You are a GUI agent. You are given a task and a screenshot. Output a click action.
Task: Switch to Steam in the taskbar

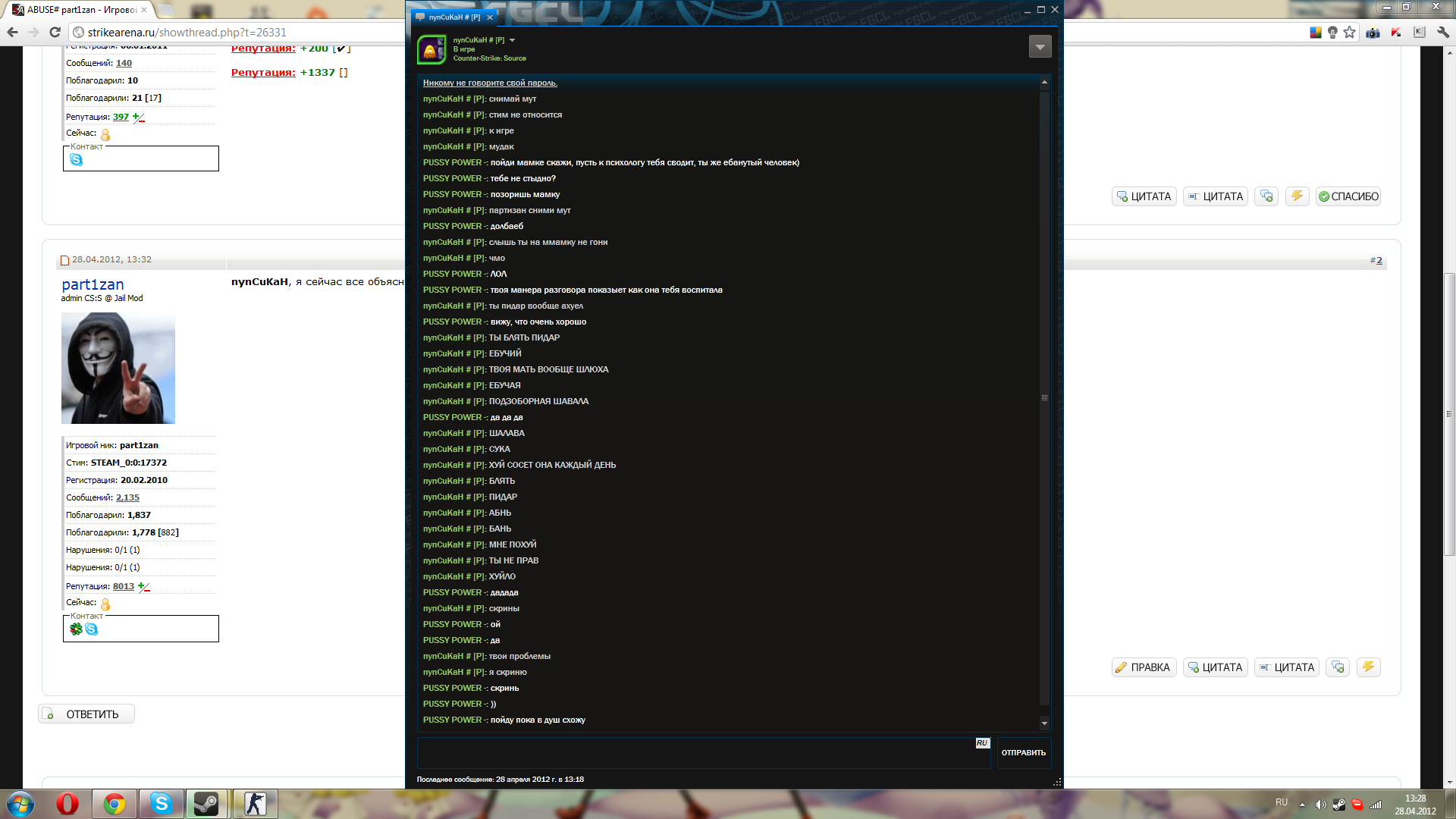206,804
